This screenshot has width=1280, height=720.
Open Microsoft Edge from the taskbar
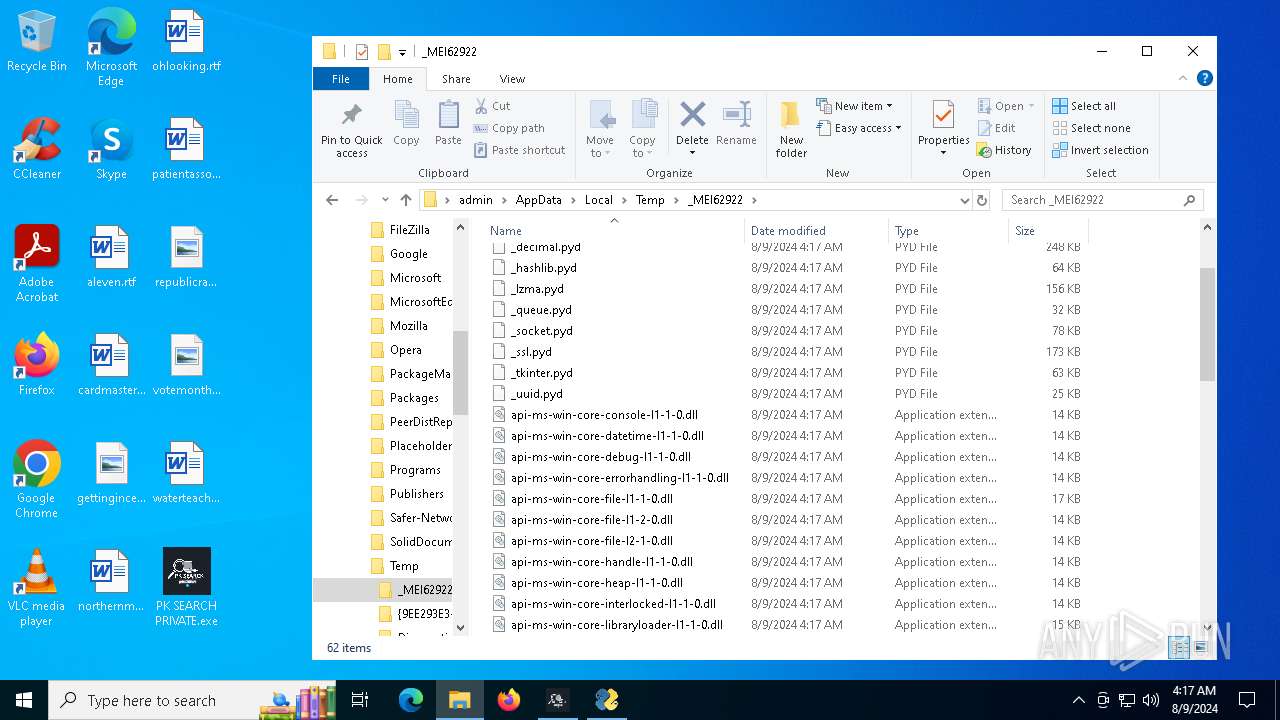point(411,700)
